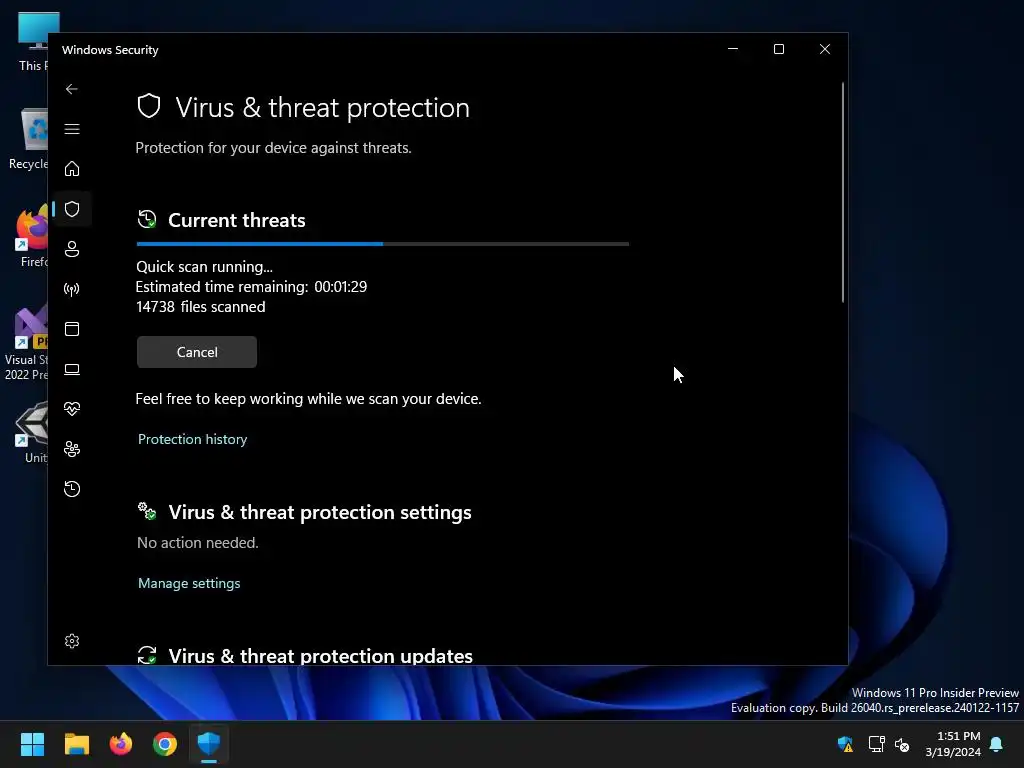Open App & browser control sidebar icon
This screenshot has height=768, width=1024.
[x=72, y=328]
